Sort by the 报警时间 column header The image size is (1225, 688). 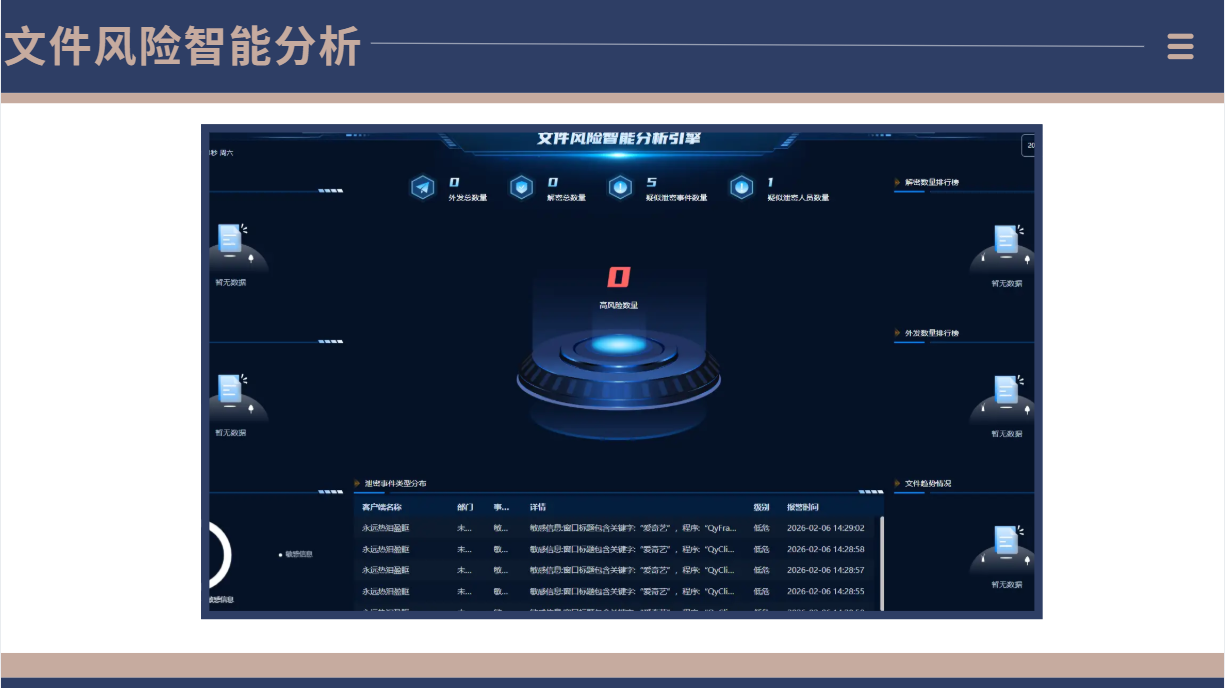tap(802, 507)
